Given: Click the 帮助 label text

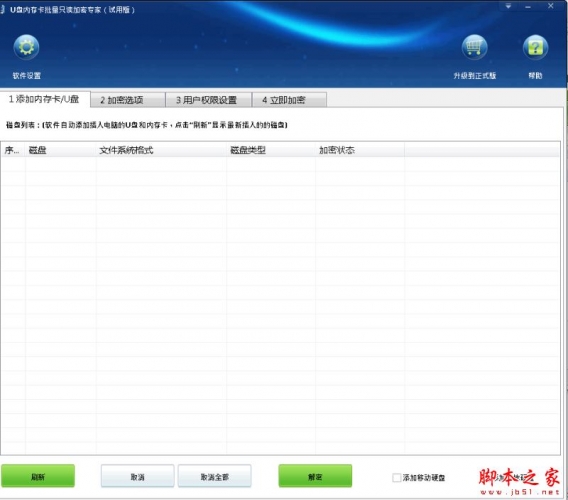Looking at the screenshot, I should pyautogui.click(x=535, y=75).
